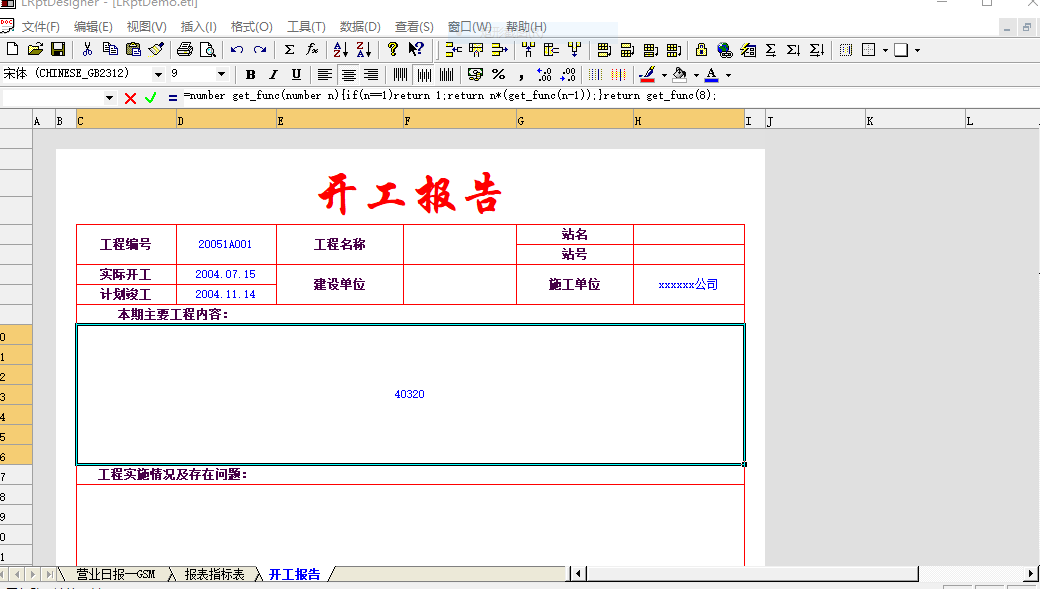
Task: Open the 插入(I) menu
Action: click(x=198, y=27)
